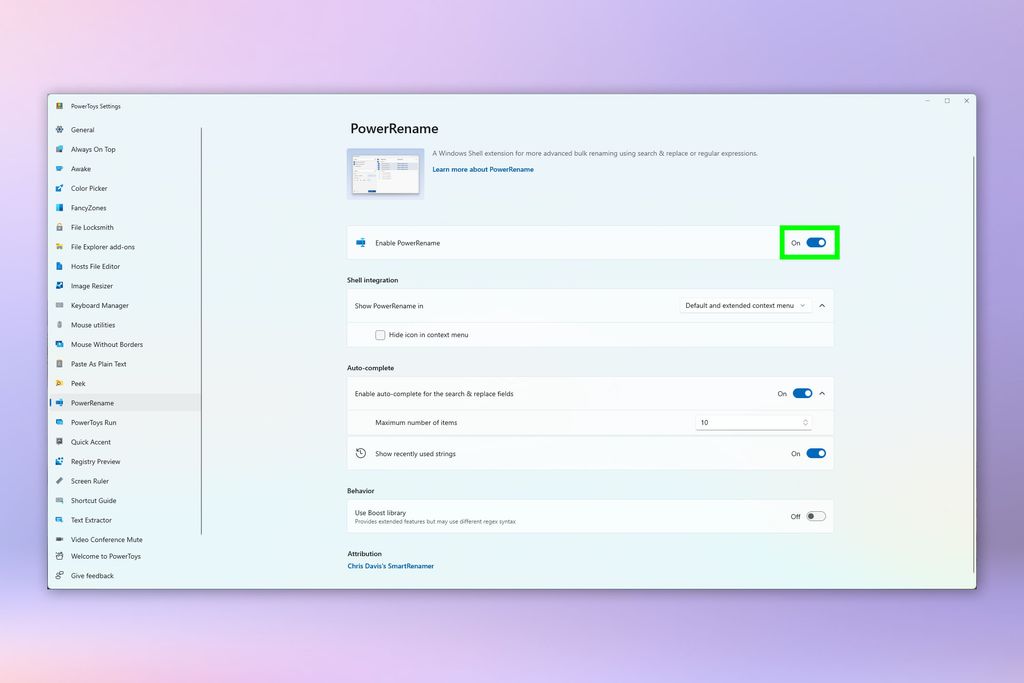Select the Color Picker tool in sidebar
Image resolution: width=1024 pixels, height=683 pixels.
pos(87,188)
